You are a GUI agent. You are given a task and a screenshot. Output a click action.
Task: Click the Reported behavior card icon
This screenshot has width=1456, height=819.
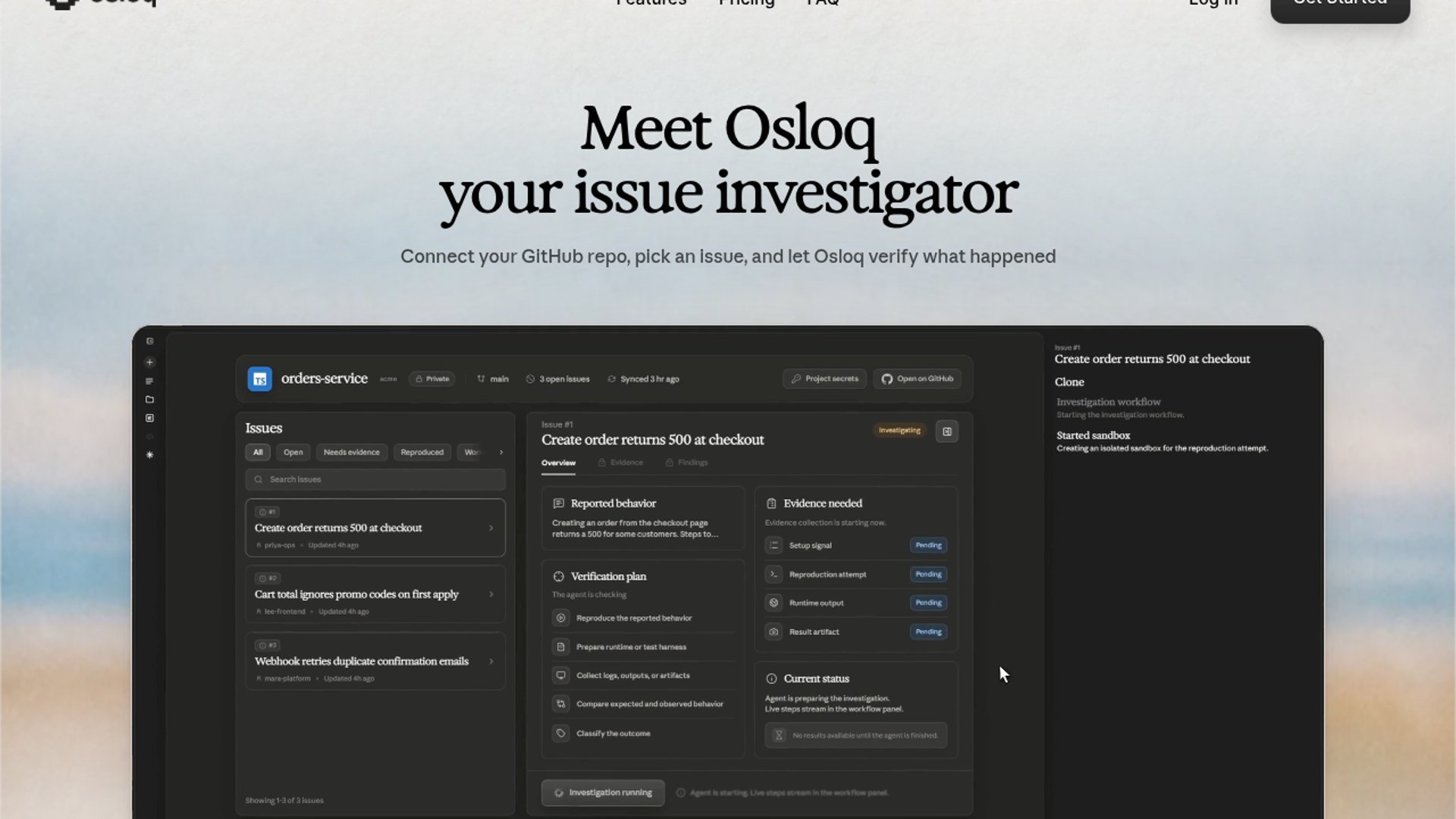[x=559, y=504]
